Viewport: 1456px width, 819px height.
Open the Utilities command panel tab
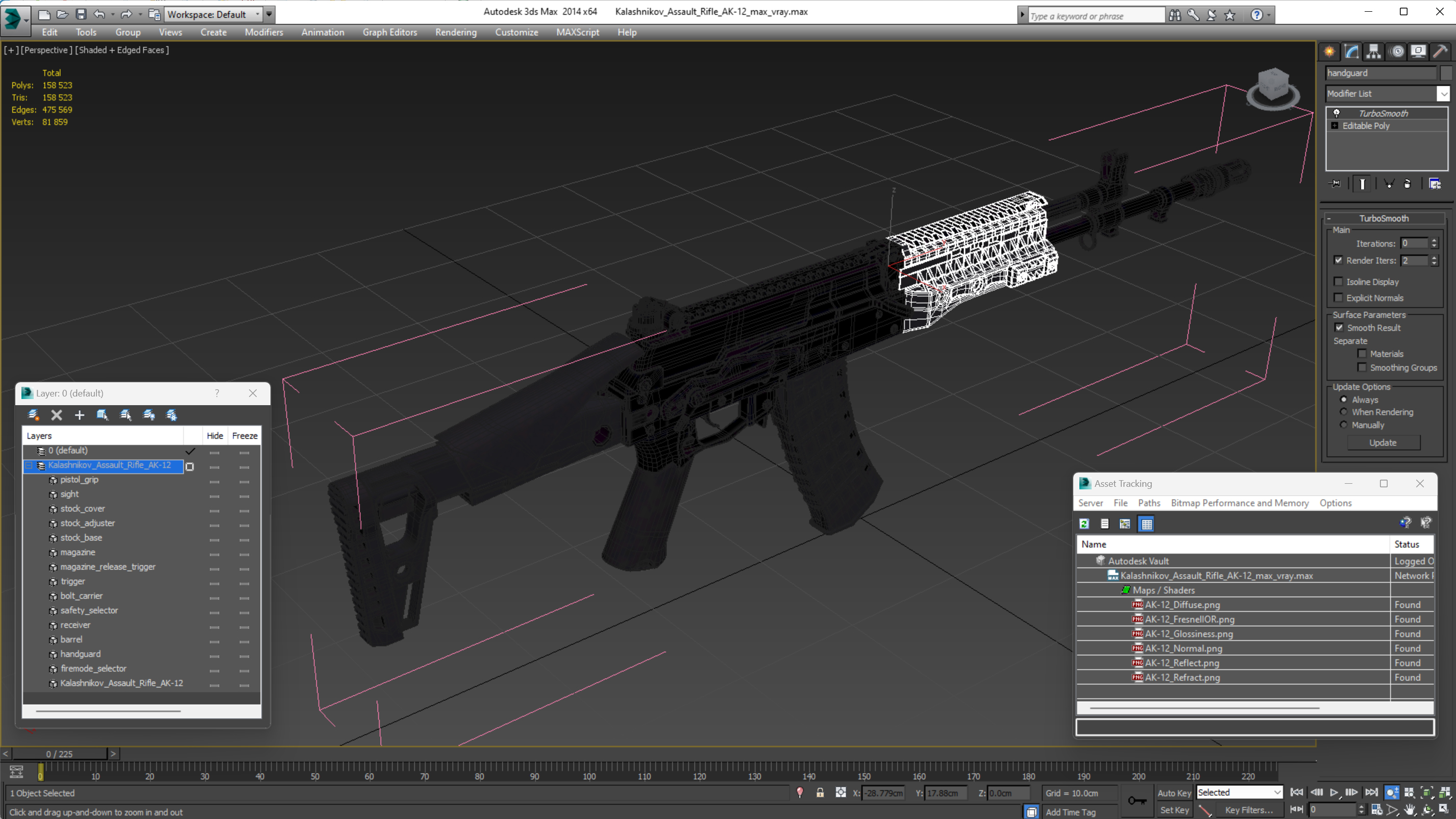click(1441, 52)
